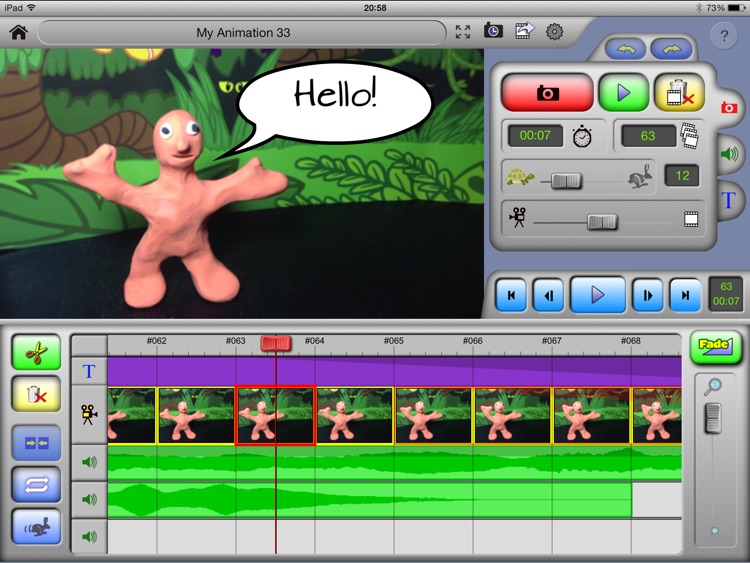
Task: Open the settings gear
Action: tap(554, 32)
